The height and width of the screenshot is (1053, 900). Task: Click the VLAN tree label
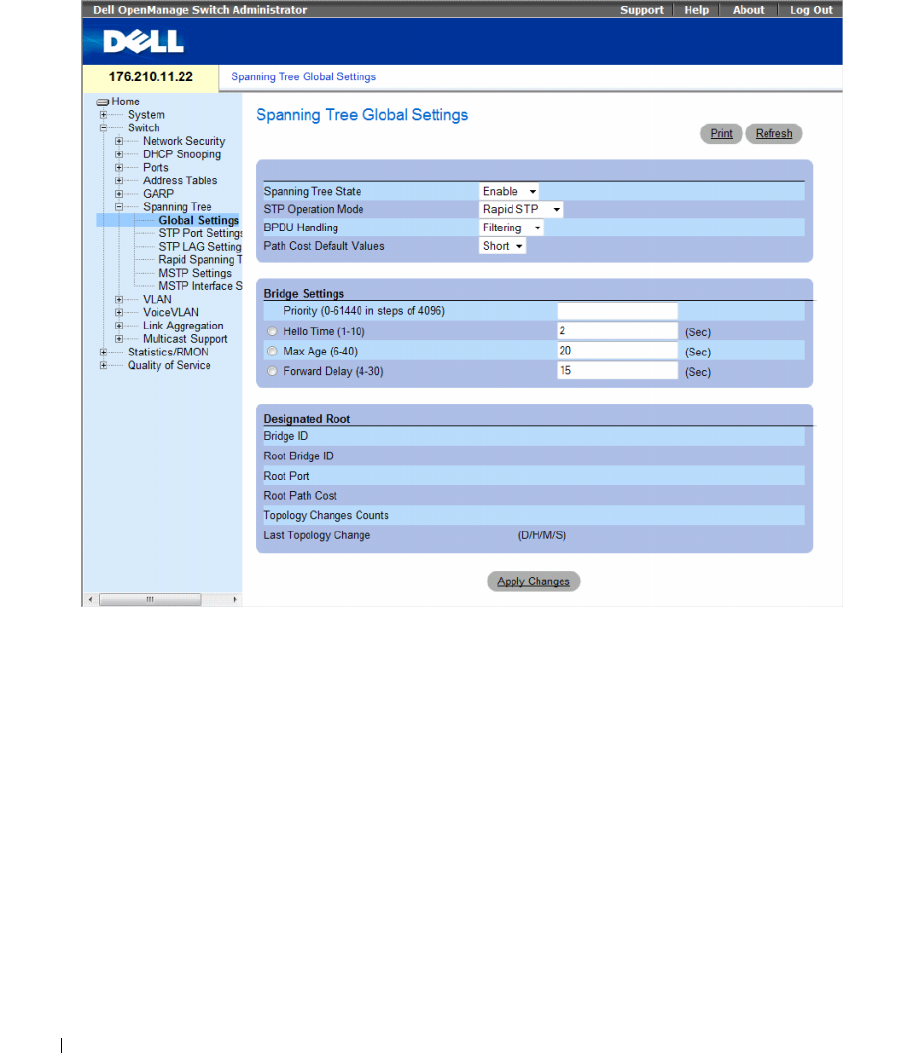tap(157, 300)
